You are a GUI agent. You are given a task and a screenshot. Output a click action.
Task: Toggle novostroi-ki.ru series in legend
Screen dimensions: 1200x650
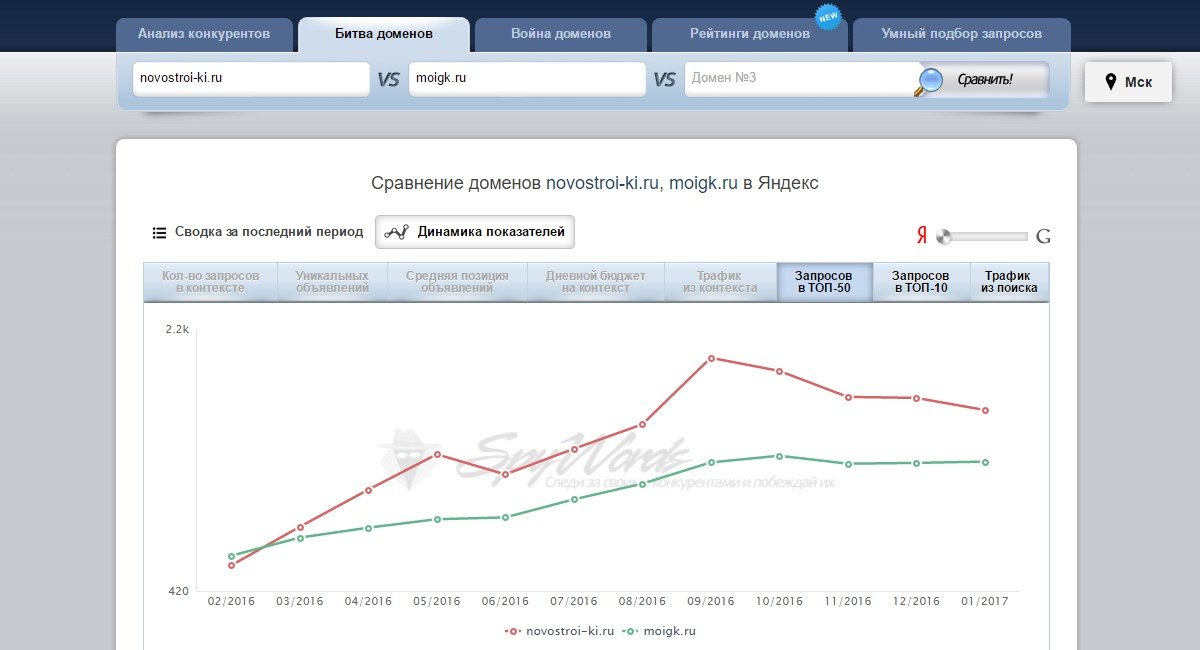(559, 631)
